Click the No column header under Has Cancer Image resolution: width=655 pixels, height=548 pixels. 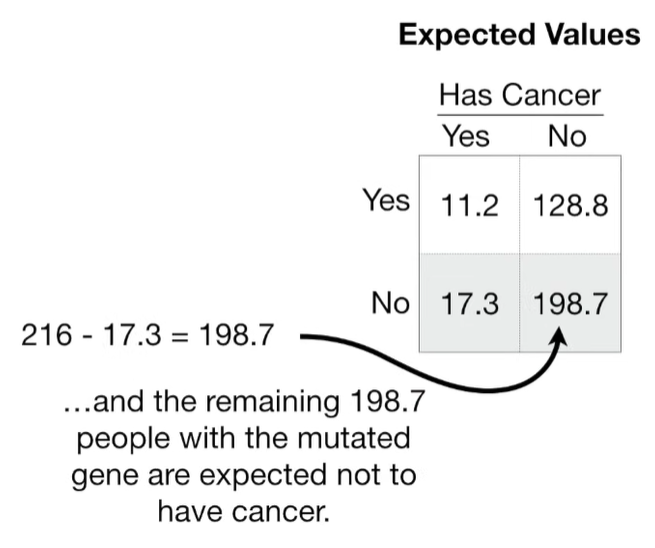(x=567, y=136)
